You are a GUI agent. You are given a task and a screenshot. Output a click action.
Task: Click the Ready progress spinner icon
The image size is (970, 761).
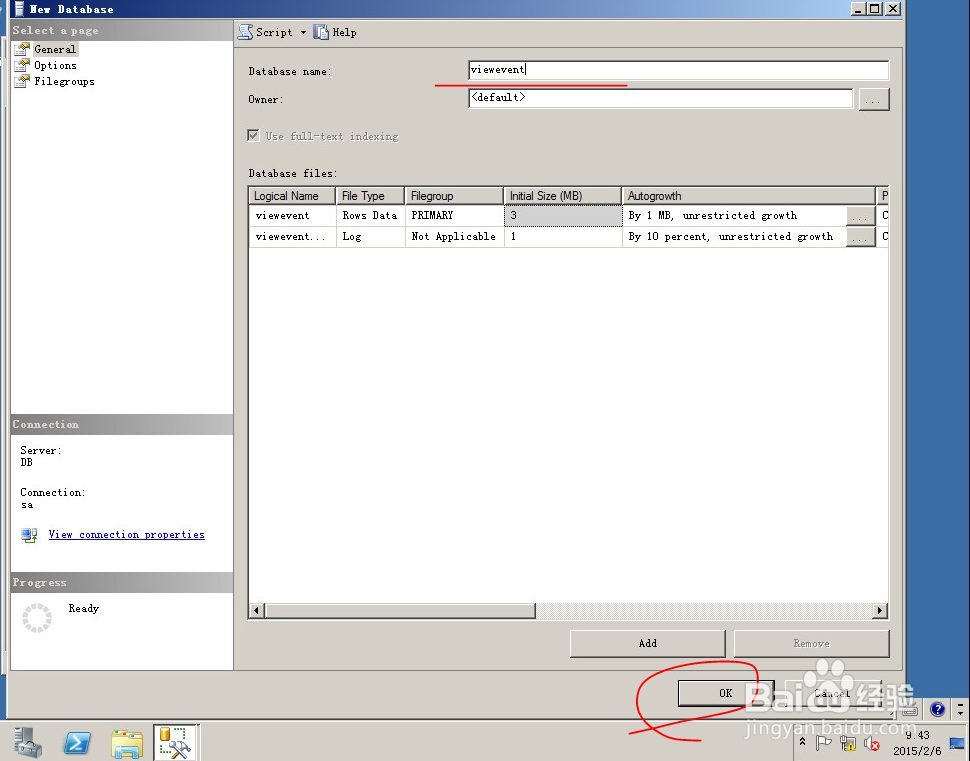pyautogui.click(x=36, y=618)
